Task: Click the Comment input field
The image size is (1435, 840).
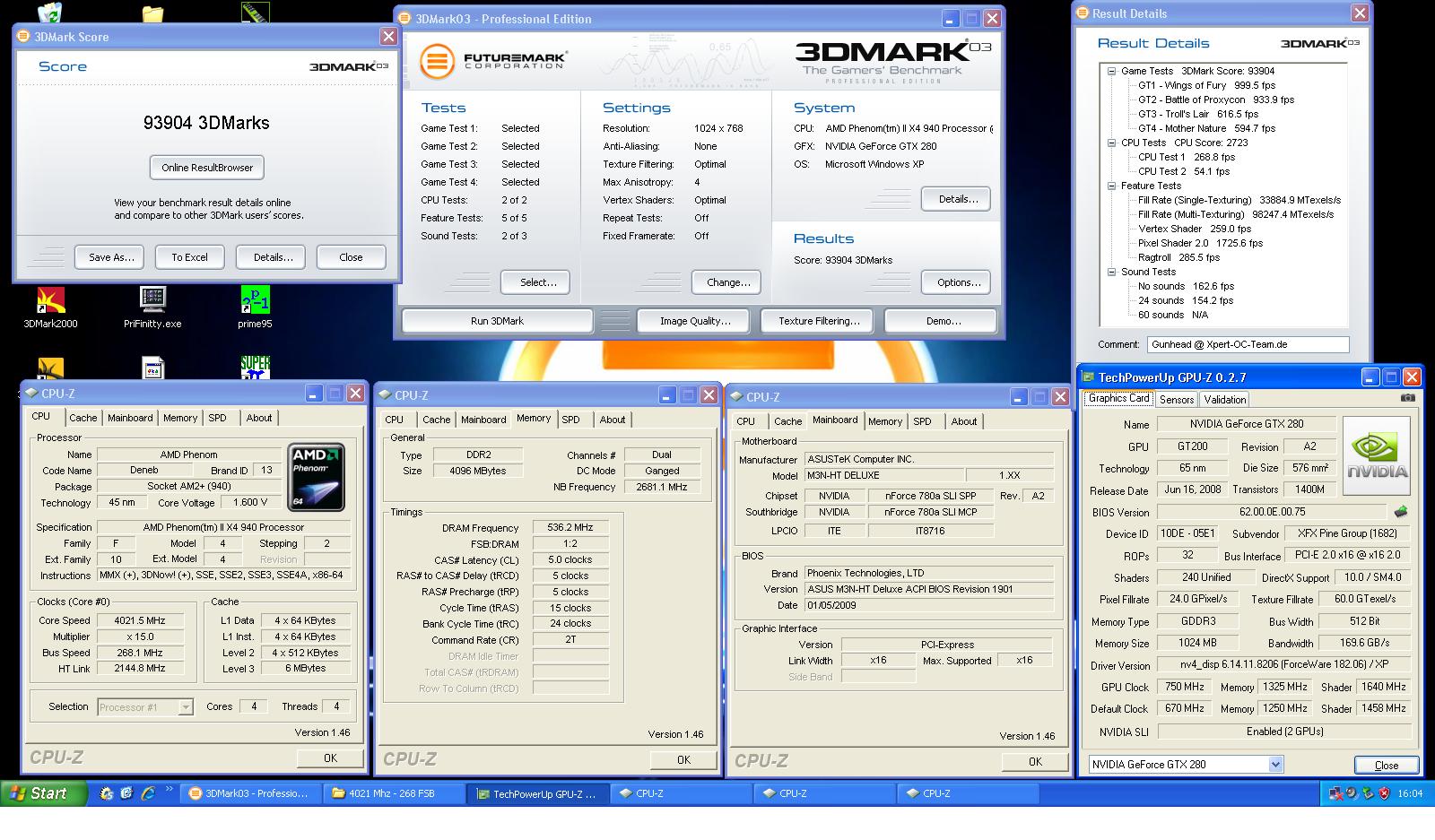Action: click(1248, 344)
